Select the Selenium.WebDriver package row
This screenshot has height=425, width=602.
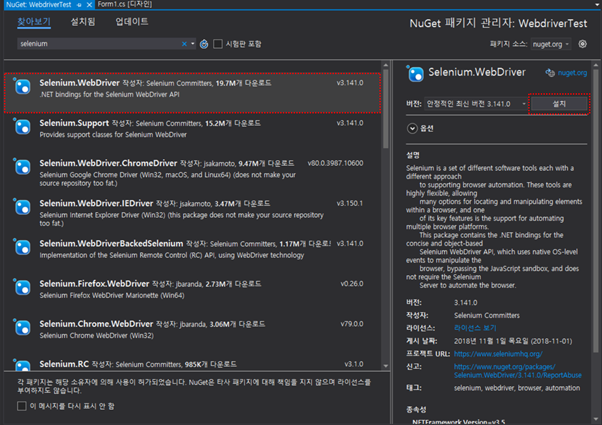192,93
